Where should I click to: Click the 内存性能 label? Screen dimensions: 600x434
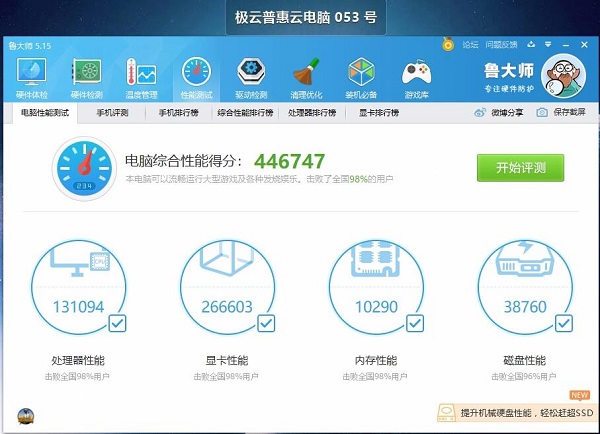tap(376, 361)
